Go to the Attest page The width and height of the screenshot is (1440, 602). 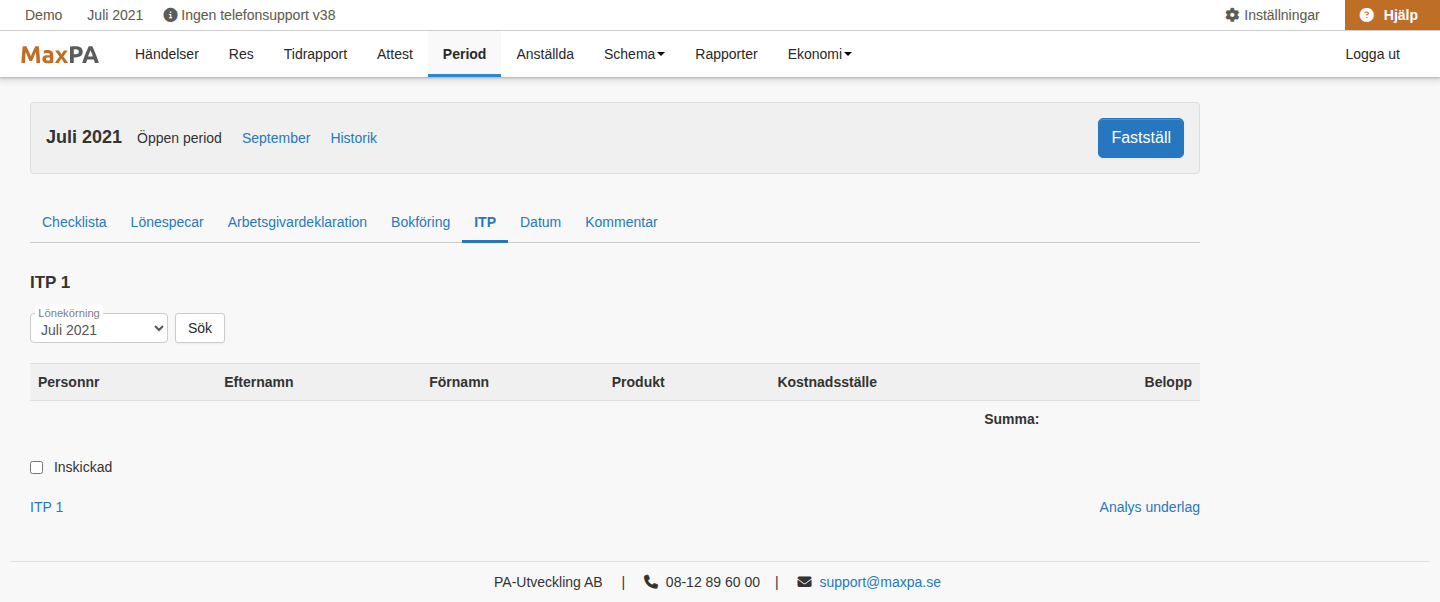coord(395,54)
